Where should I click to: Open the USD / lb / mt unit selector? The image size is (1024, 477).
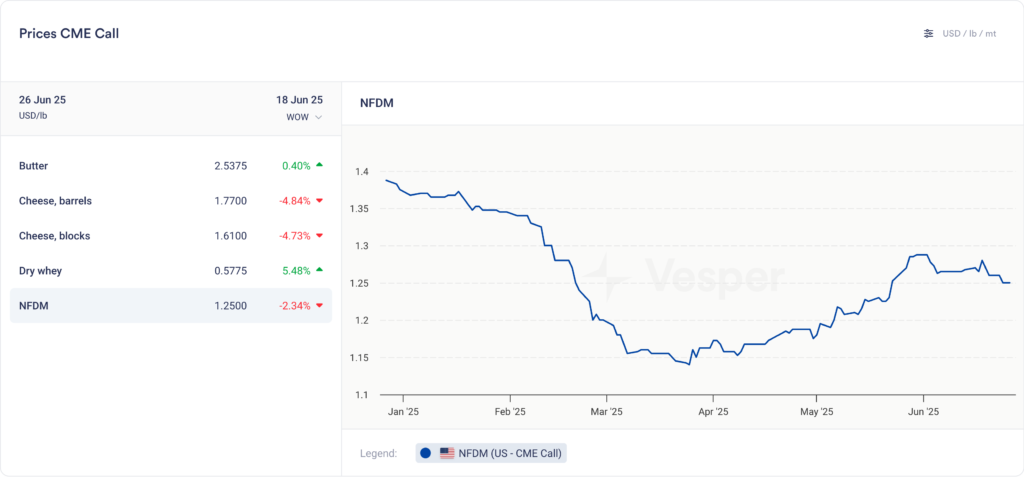pyautogui.click(x=969, y=34)
